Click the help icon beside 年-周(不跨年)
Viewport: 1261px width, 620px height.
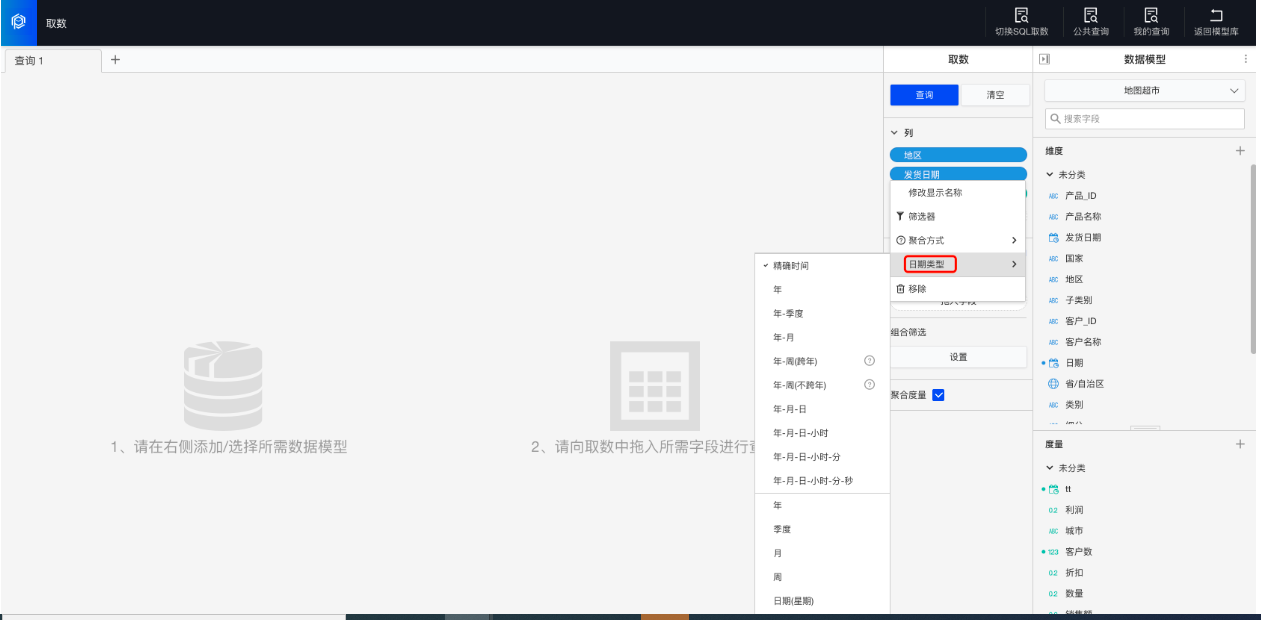(869, 385)
